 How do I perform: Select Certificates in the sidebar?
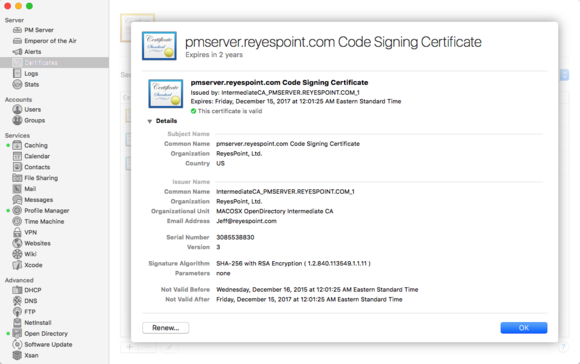[54, 63]
